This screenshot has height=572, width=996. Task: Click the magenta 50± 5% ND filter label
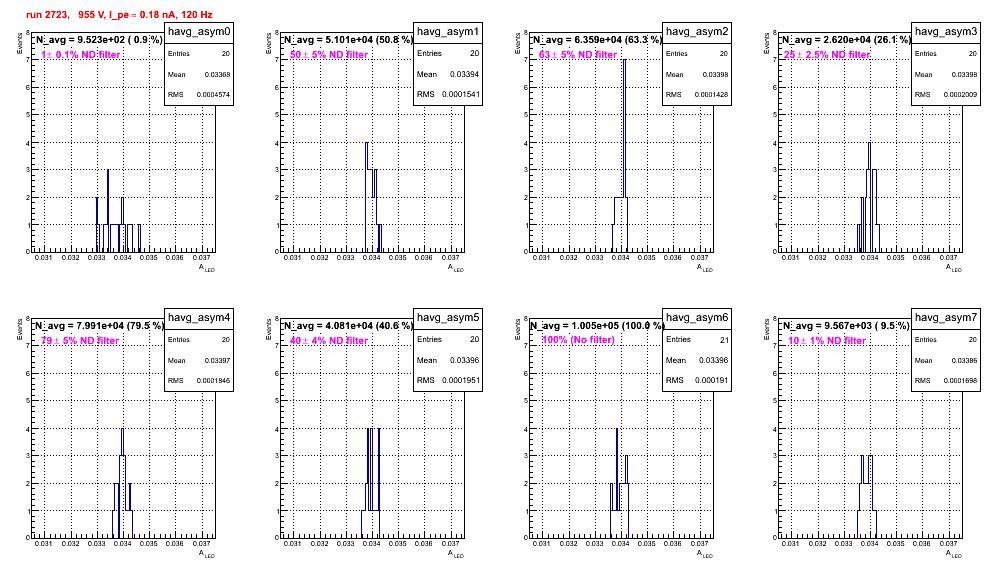pyautogui.click(x=329, y=55)
